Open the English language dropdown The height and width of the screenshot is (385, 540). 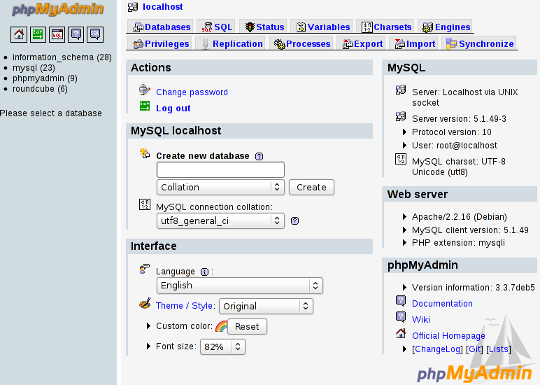240,285
